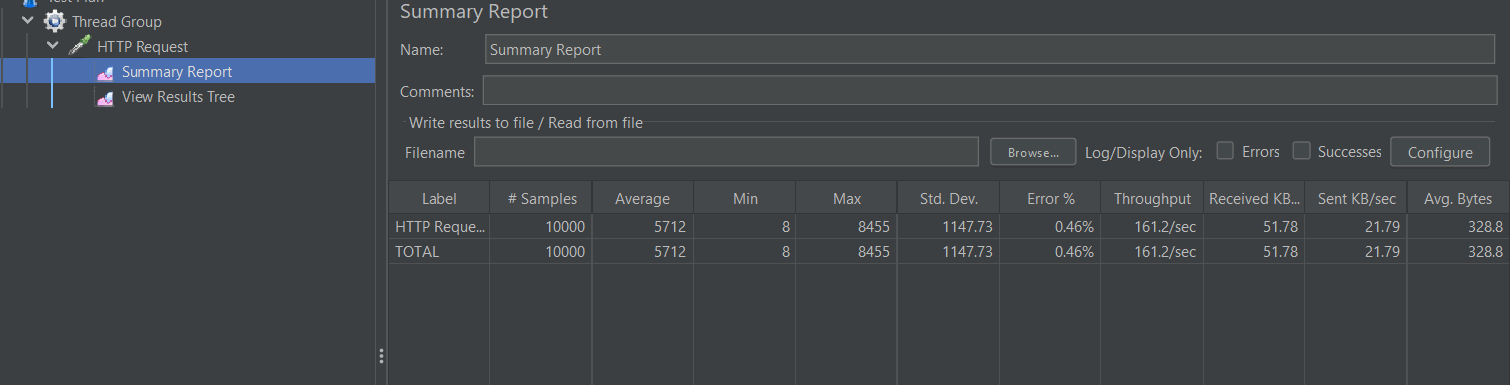The image size is (1510, 385).
Task: Enable the Successes only checkbox
Action: tap(1301, 151)
